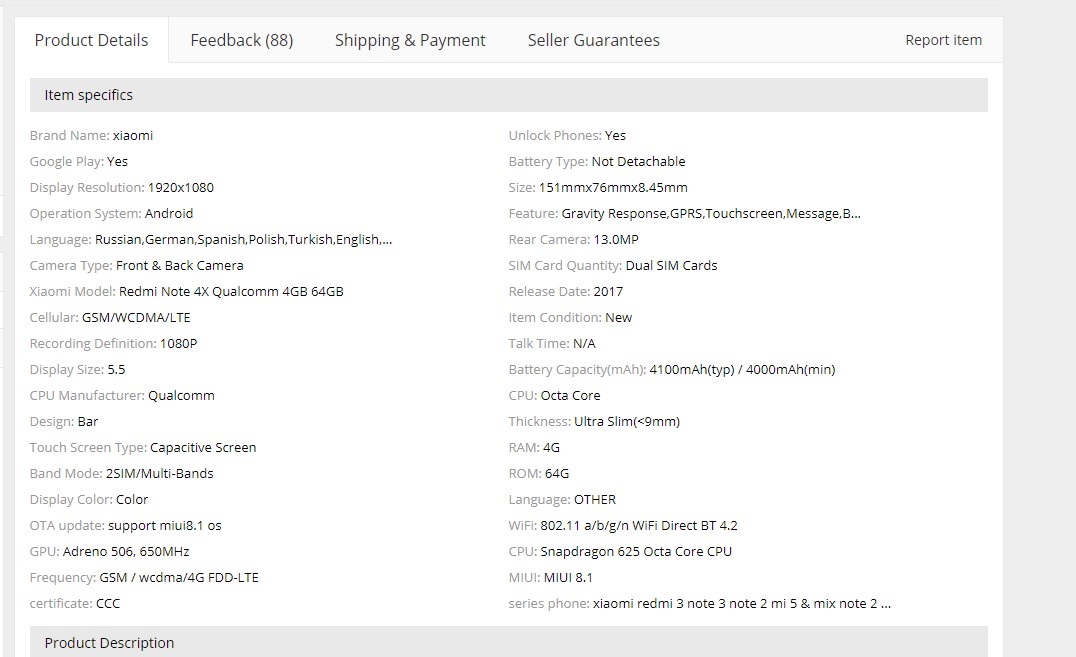The width and height of the screenshot is (1076, 657).
Task: Select the Seller Guarantees tab
Action: [593, 40]
